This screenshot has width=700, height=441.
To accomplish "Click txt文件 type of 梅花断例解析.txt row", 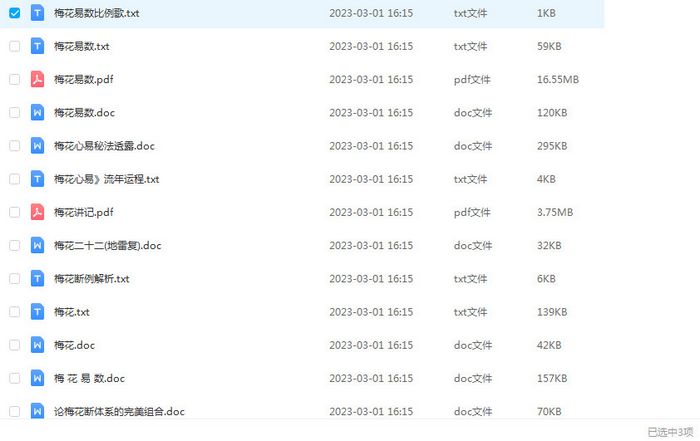I will [470, 279].
